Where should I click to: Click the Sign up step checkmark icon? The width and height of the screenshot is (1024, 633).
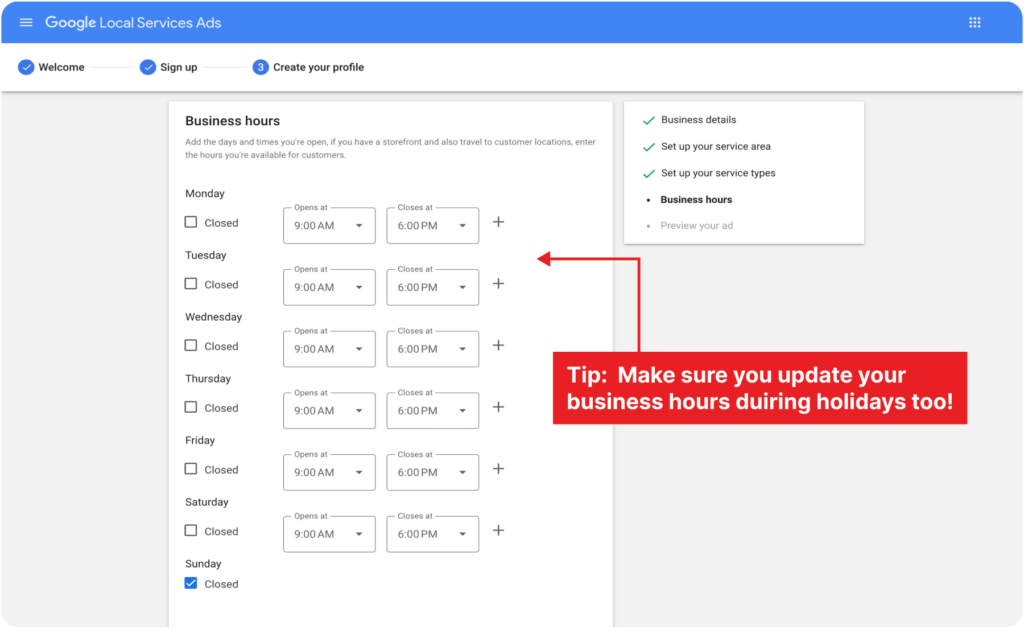click(x=148, y=67)
